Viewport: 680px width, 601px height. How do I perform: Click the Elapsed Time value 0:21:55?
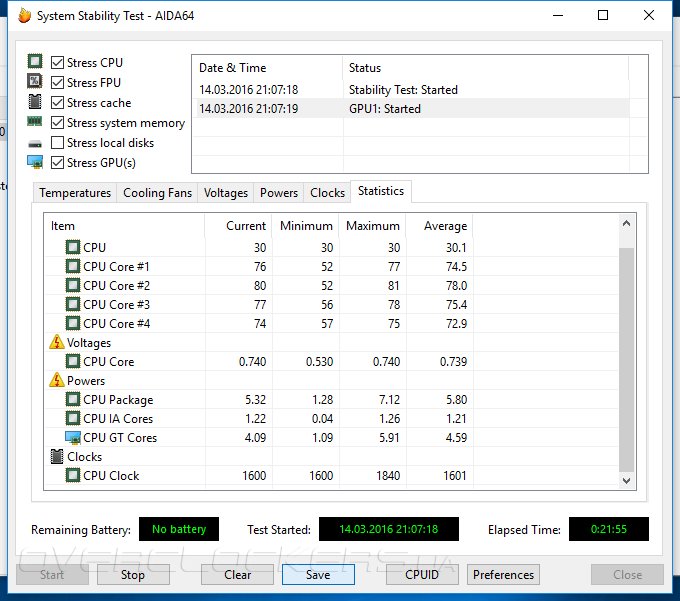tap(608, 529)
